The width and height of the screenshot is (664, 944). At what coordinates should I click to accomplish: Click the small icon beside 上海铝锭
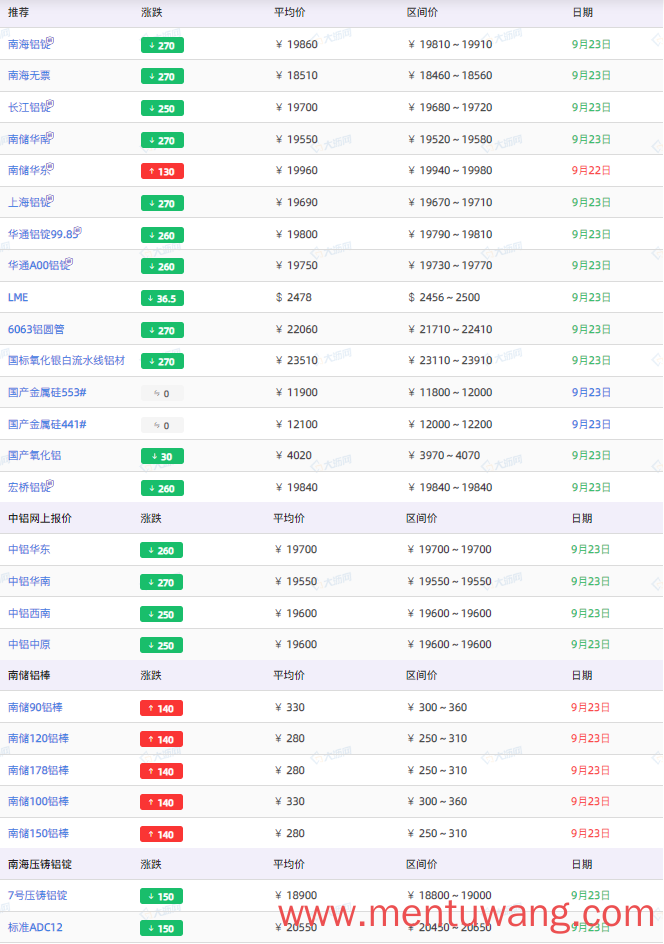(51, 199)
